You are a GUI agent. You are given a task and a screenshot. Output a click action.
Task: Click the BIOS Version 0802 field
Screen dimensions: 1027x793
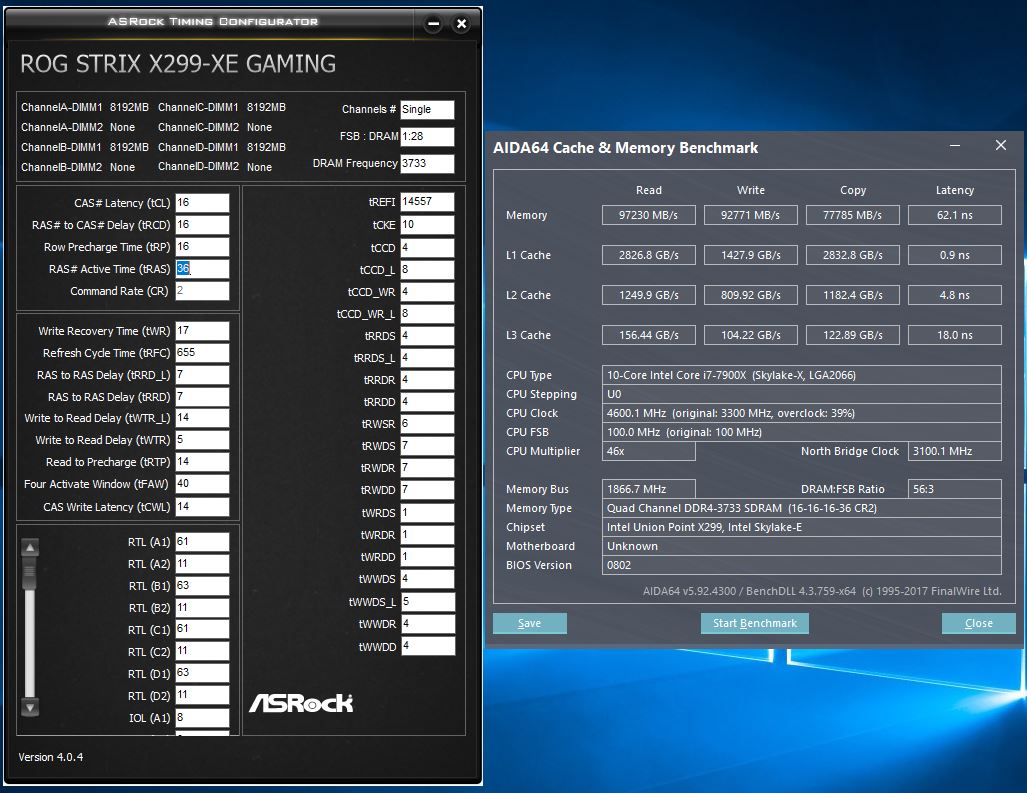(802, 565)
